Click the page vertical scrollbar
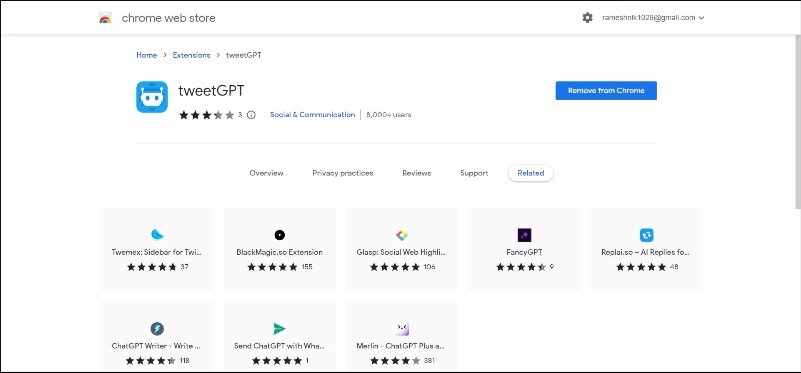801x373 pixels. pyautogui.click(x=797, y=123)
